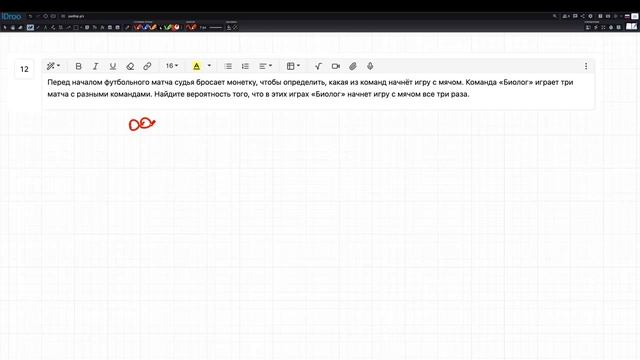Clear formatting with the eraser icon
This screenshot has width=640, height=360.
[130, 66]
